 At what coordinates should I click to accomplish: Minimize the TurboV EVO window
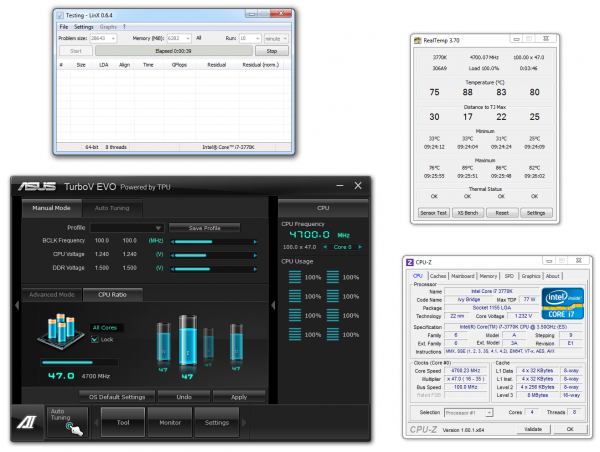click(340, 186)
